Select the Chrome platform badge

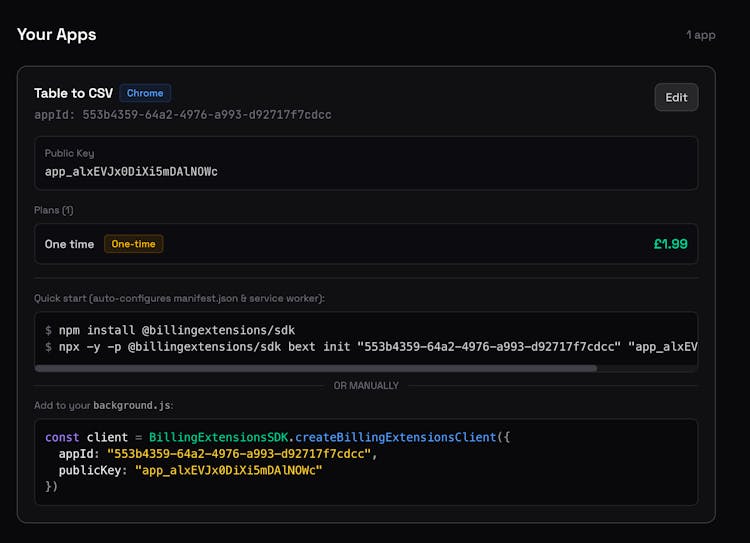point(145,93)
